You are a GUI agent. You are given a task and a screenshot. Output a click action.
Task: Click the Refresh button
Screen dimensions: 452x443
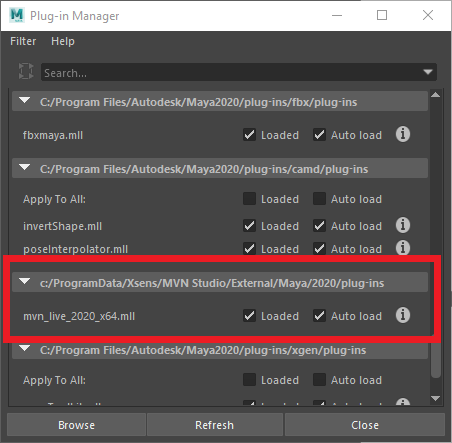pos(215,425)
